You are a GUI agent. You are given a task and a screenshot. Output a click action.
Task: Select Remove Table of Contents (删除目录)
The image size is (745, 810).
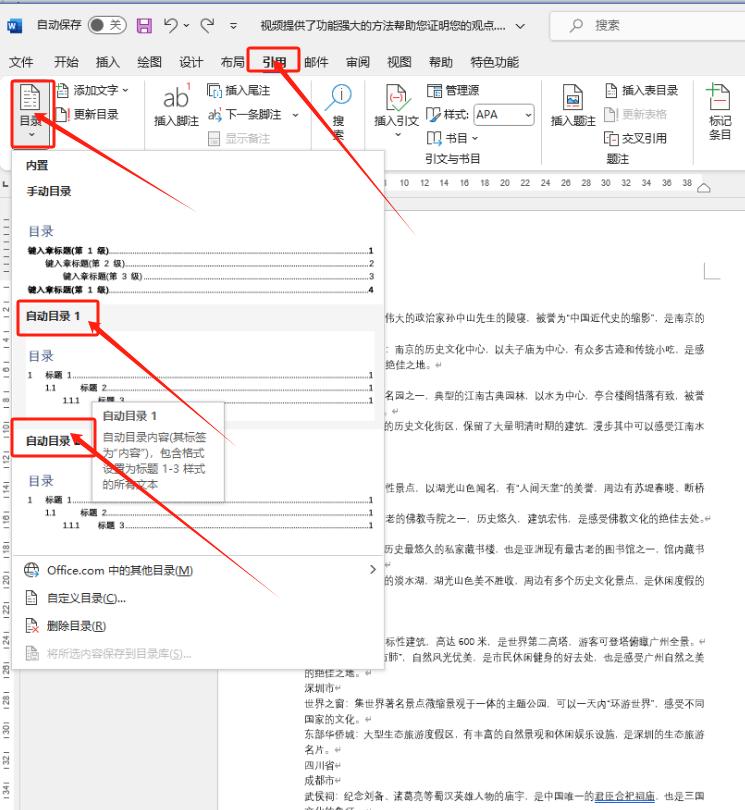click(76, 626)
